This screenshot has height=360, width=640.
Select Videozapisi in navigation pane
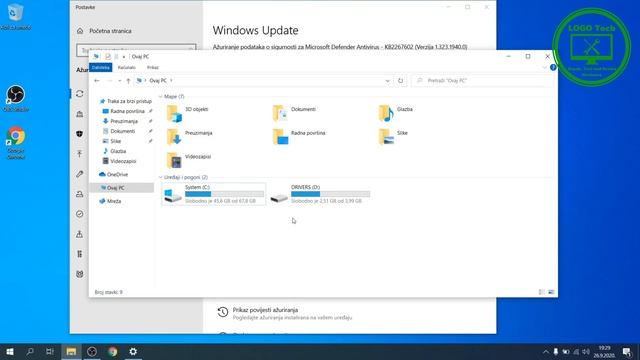pyautogui.click(x=120, y=161)
